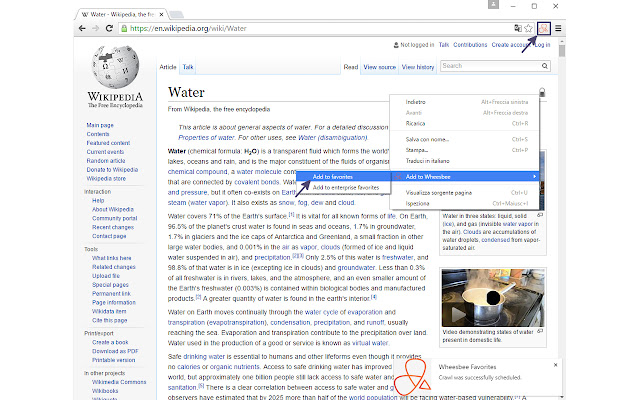The width and height of the screenshot is (640, 400).
Task: Choose Add to enterprise favorites
Action: click(345, 187)
